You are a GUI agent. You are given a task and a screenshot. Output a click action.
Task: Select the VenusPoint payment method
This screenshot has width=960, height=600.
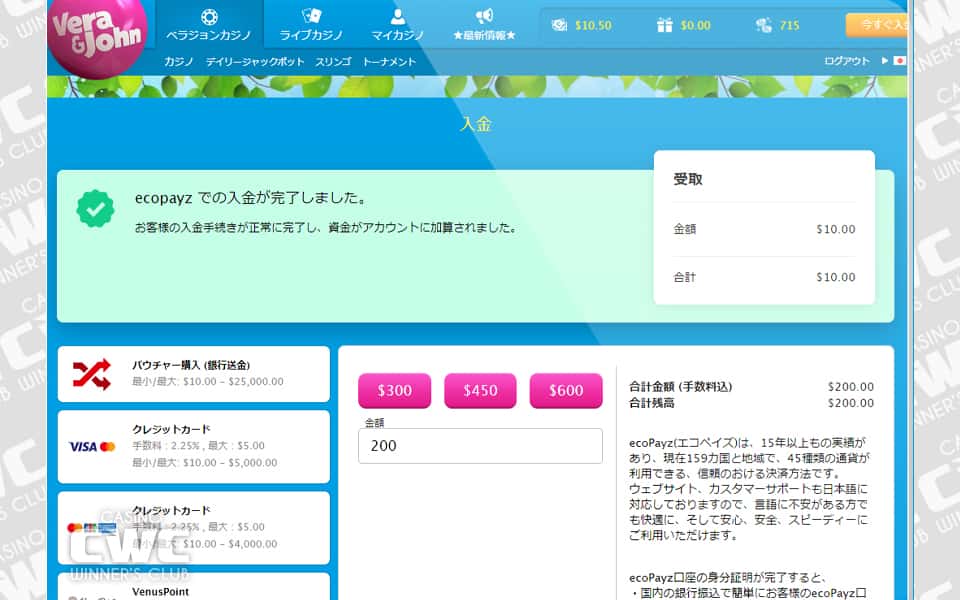coord(193,587)
